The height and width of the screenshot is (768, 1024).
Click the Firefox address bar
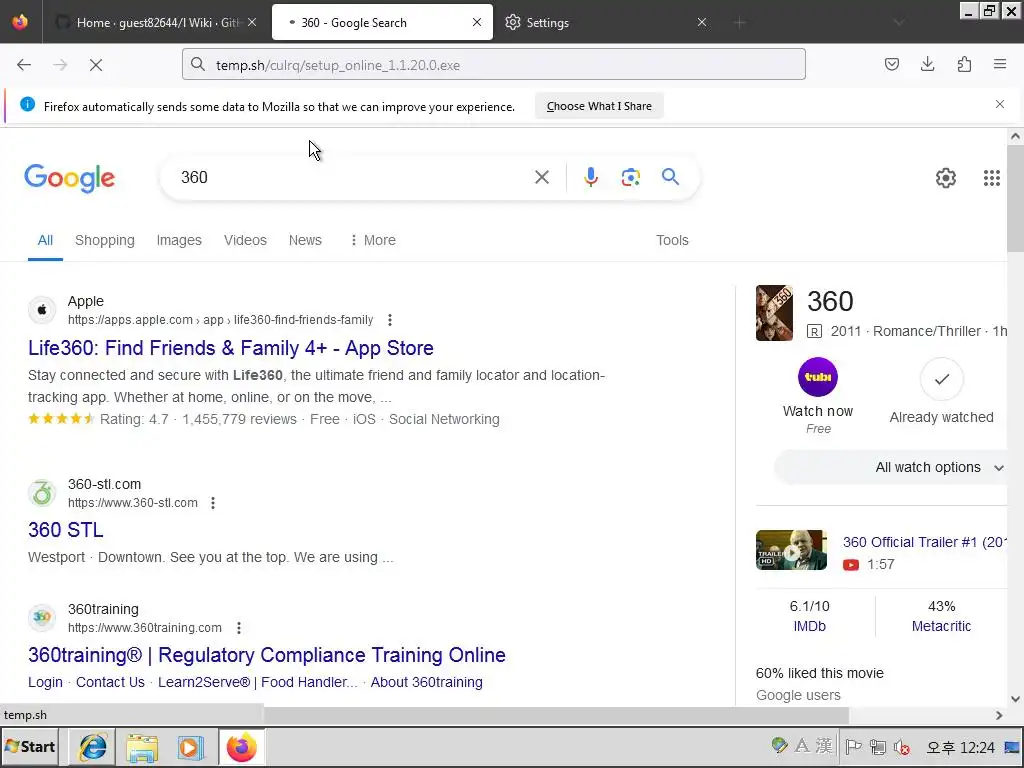click(x=493, y=65)
